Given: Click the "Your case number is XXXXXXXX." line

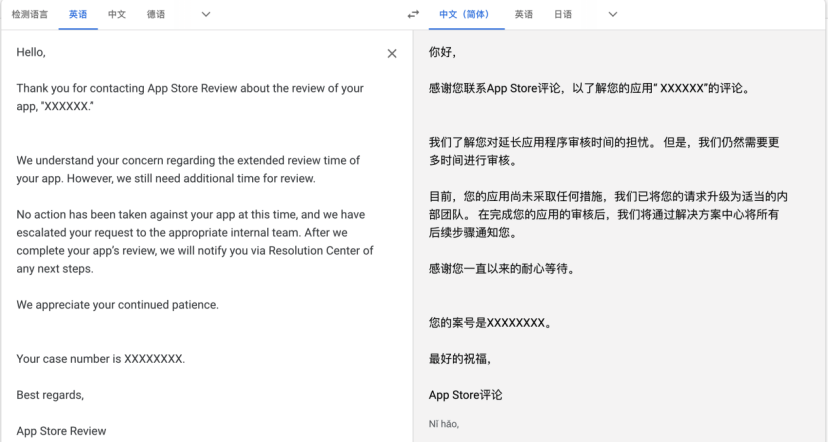Looking at the screenshot, I should [x=101, y=359].
